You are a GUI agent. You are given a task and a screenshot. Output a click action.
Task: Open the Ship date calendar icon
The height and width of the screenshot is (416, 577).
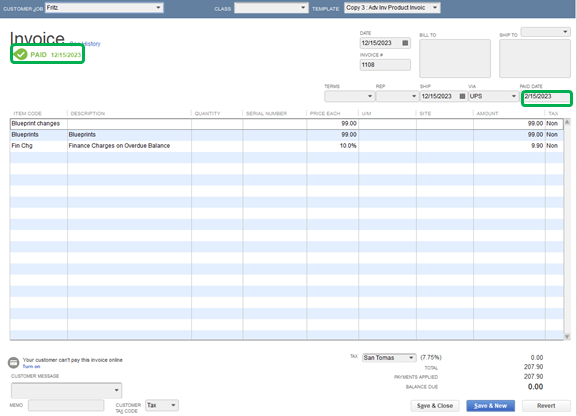[x=462, y=96]
